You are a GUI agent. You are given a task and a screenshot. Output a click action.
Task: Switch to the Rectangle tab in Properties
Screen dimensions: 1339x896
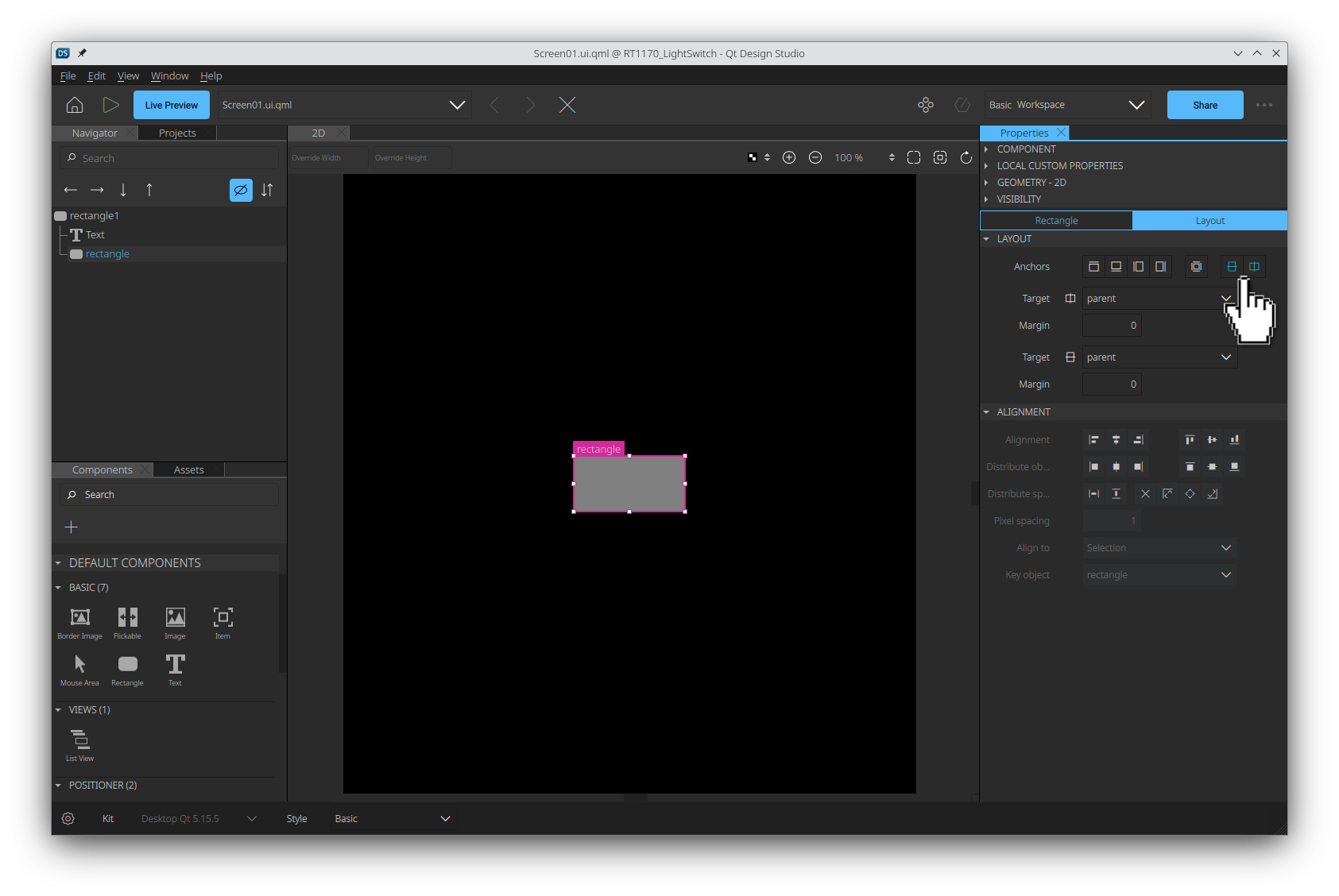(x=1057, y=220)
